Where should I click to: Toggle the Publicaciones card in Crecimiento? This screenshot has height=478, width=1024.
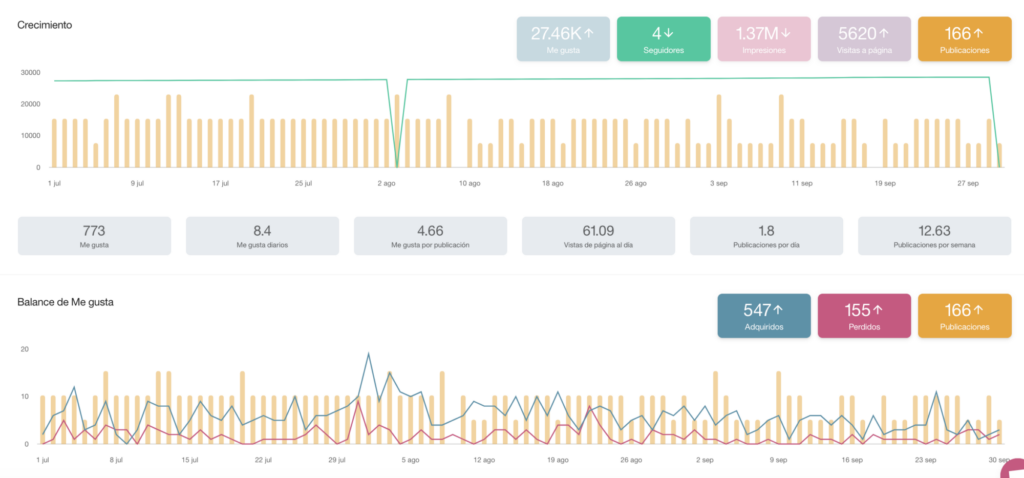pyautogui.click(x=965, y=39)
